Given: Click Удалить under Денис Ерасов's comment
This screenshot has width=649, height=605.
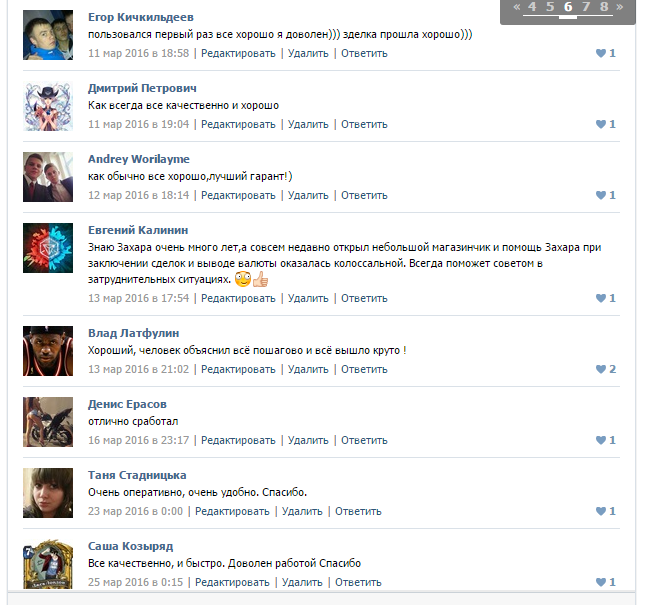Looking at the screenshot, I should pos(308,440).
